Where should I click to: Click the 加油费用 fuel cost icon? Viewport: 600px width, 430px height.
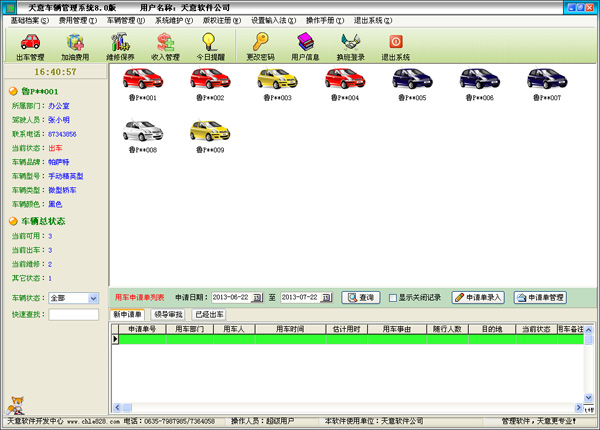[x=75, y=46]
